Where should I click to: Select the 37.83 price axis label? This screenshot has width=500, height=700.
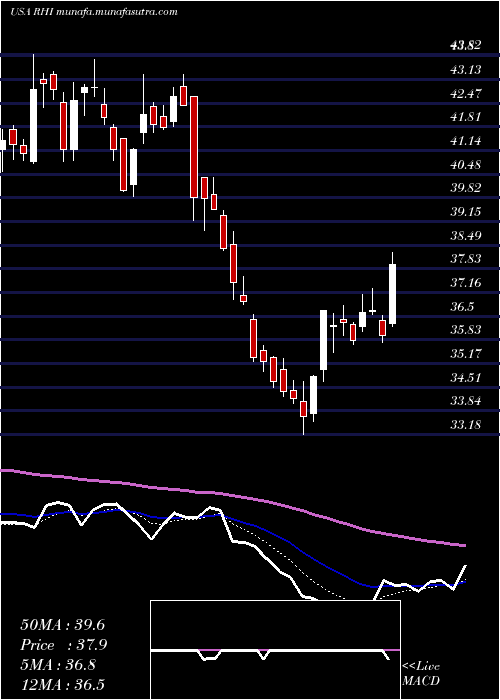[466, 259]
